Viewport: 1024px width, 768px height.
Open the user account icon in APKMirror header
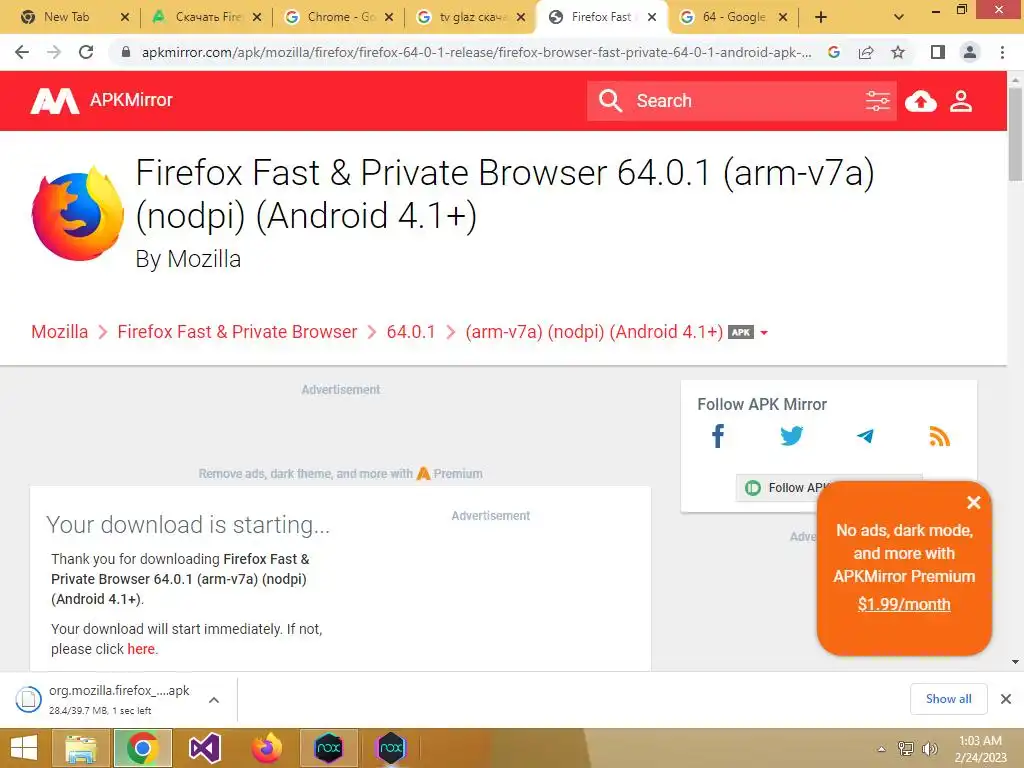(x=961, y=101)
